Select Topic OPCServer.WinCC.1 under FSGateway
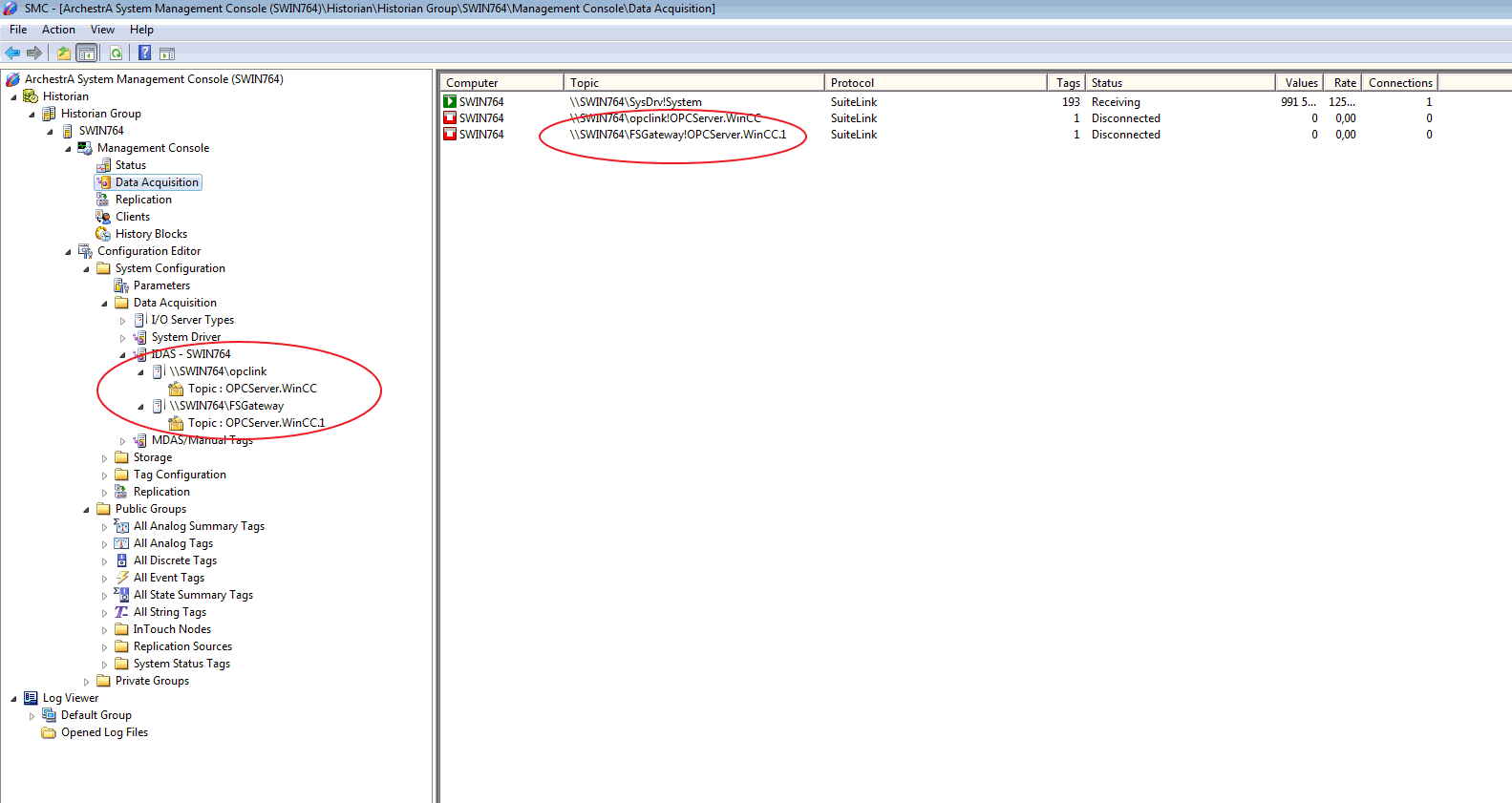Image resolution: width=1512 pixels, height=803 pixels. click(x=255, y=423)
